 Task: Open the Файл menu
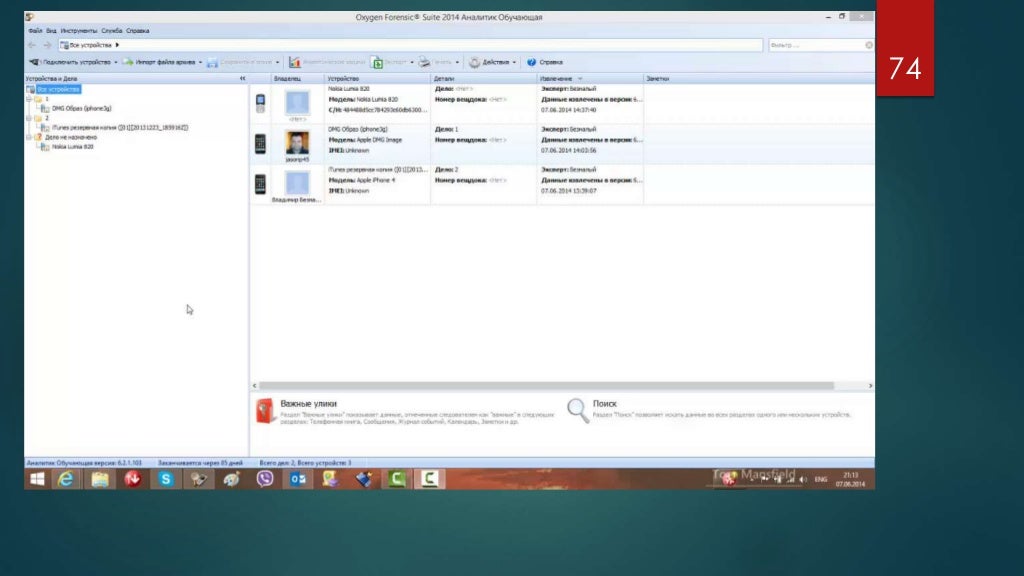pos(35,31)
